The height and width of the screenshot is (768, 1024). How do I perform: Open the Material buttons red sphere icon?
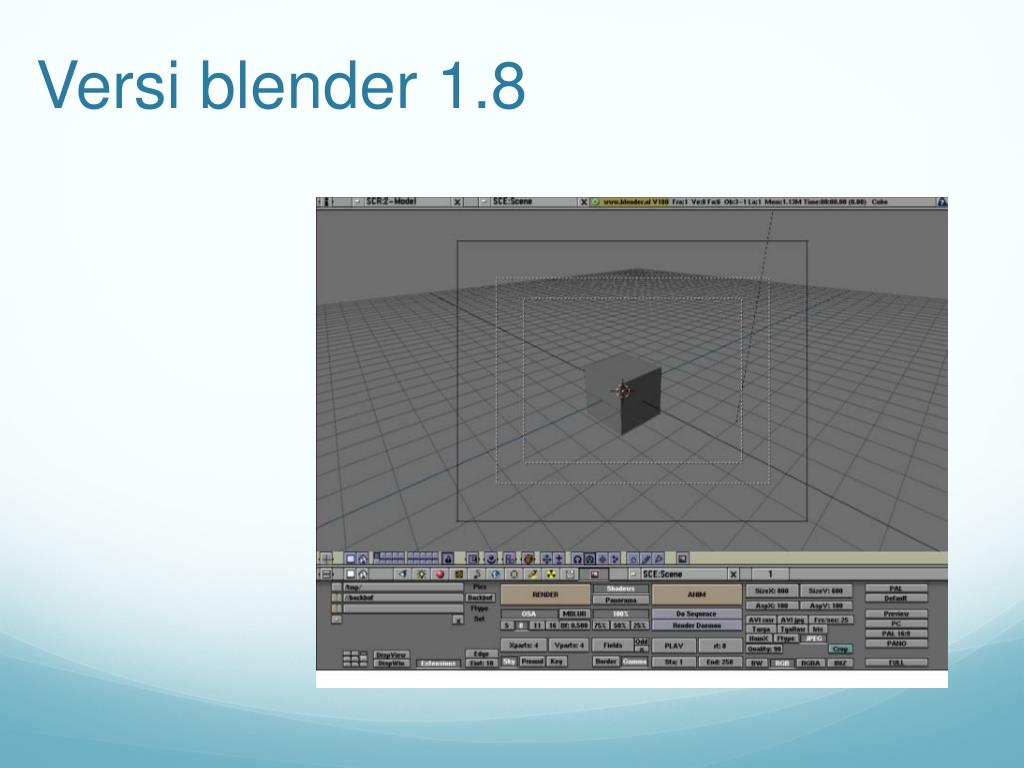[440, 574]
